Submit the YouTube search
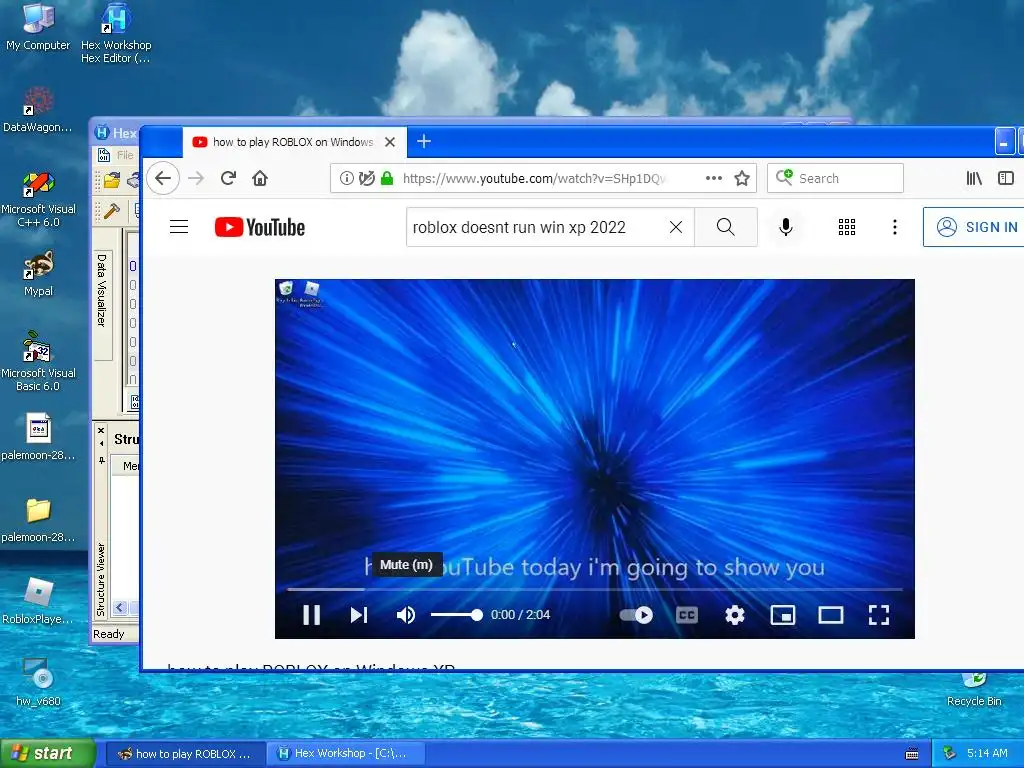Screen dimensions: 1024x768 pyautogui.click(x=726, y=227)
